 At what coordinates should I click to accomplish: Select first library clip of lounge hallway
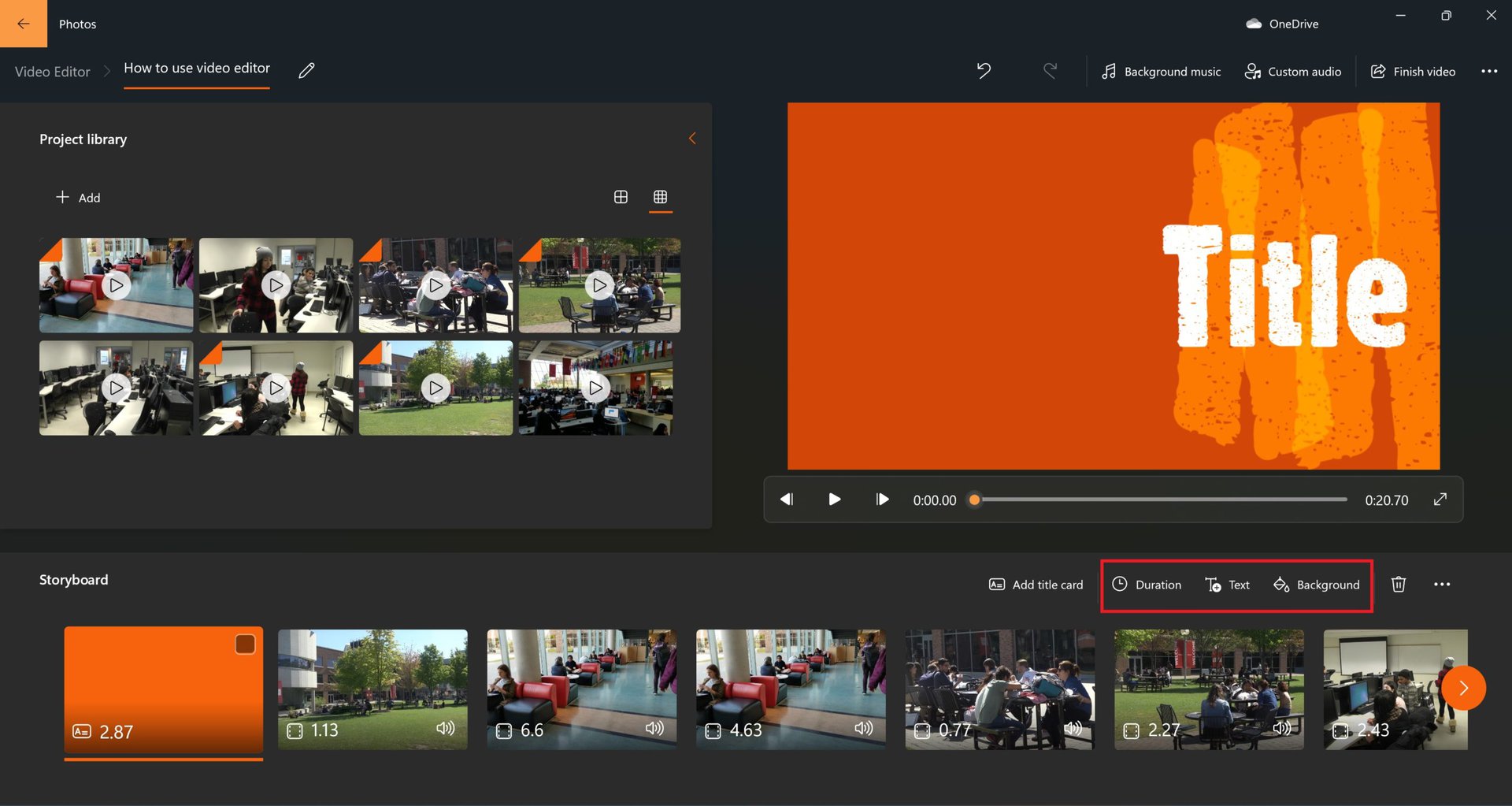pyautogui.click(x=116, y=285)
